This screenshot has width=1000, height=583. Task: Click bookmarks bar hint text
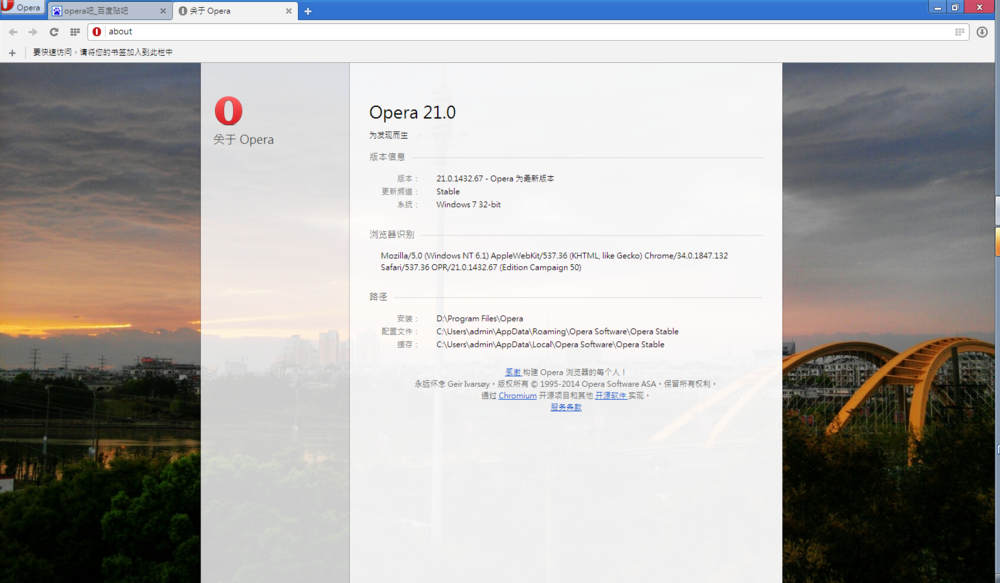[103, 52]
